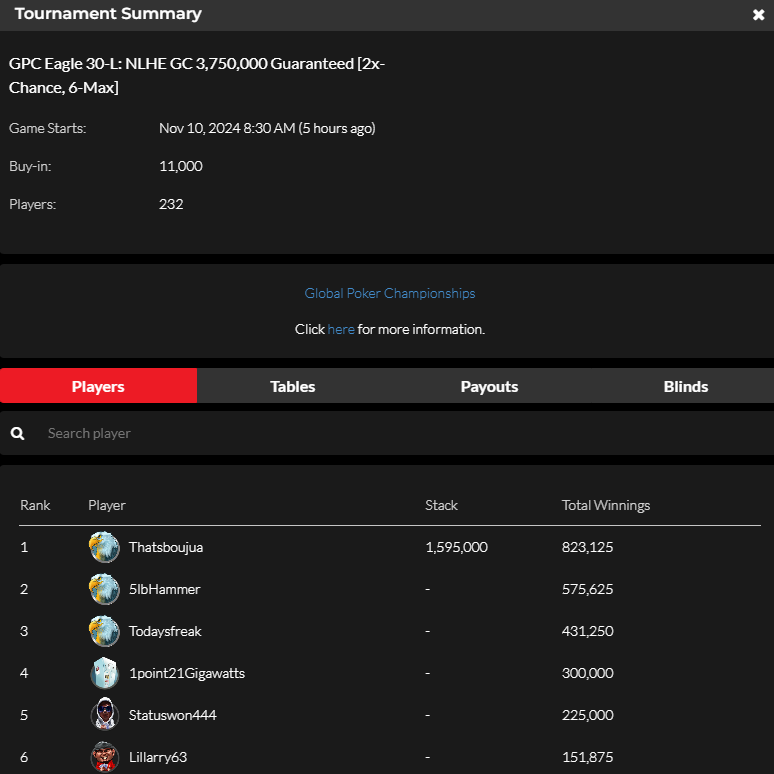
Task: Click the Game Starts date text
Action: pos(267,128)
